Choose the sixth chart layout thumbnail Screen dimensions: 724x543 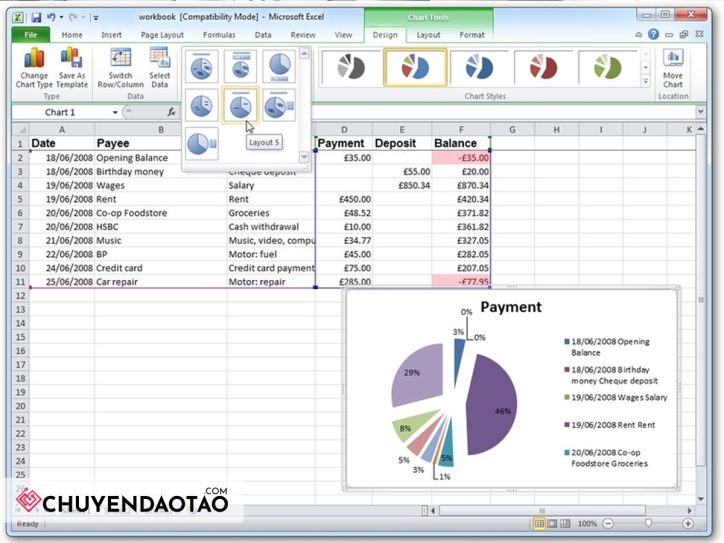point(279,105)
